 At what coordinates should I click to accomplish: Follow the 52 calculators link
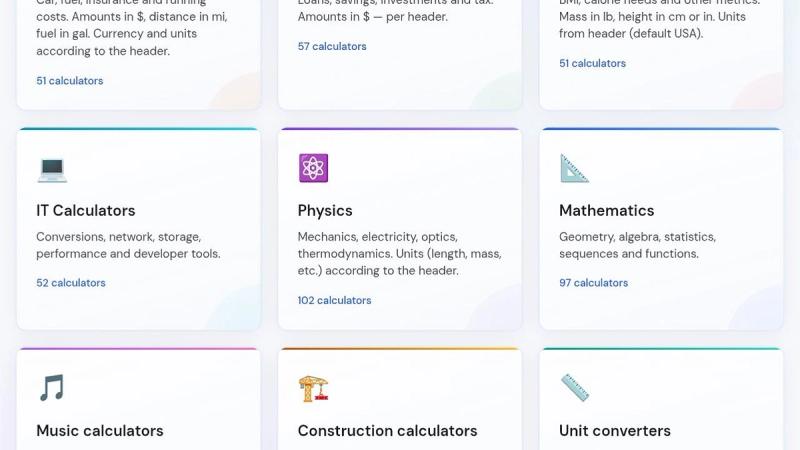point(71,283)
